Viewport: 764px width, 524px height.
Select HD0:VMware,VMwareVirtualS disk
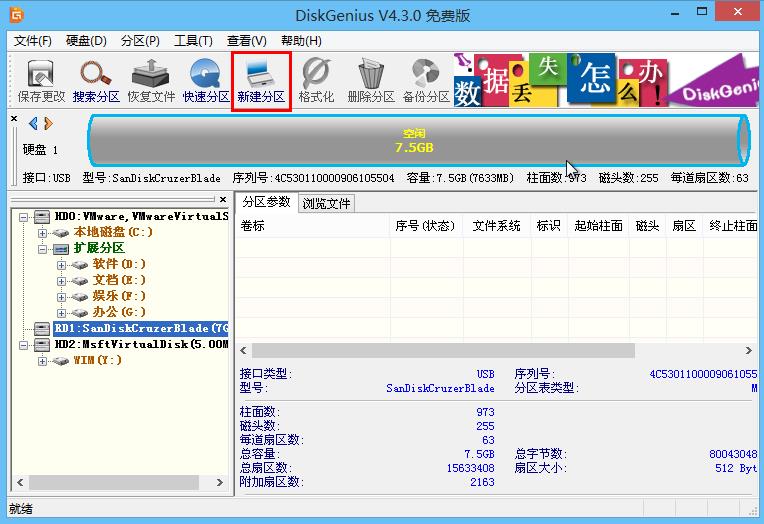141,216
